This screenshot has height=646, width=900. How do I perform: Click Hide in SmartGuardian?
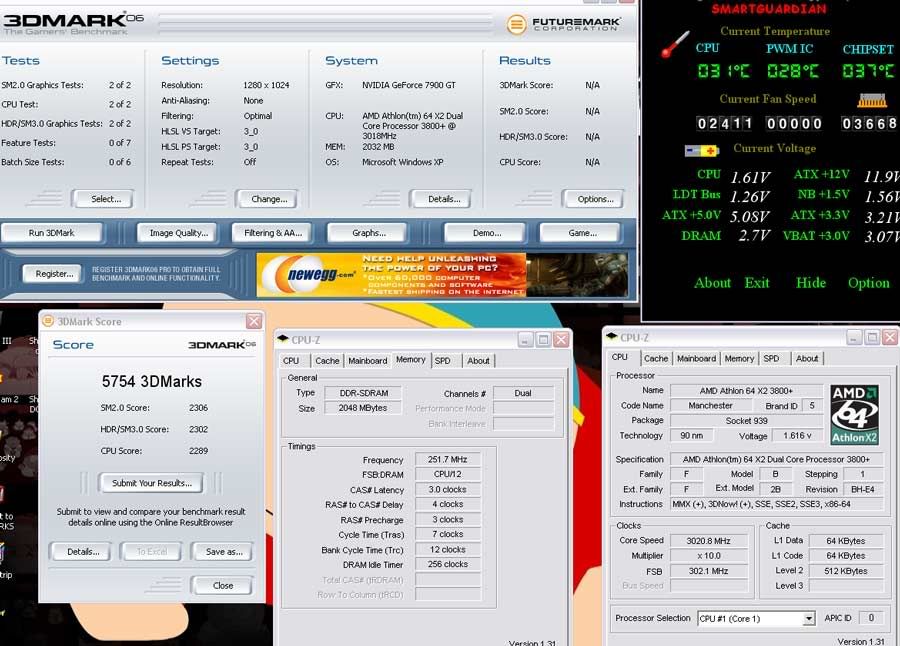point(810,283)
